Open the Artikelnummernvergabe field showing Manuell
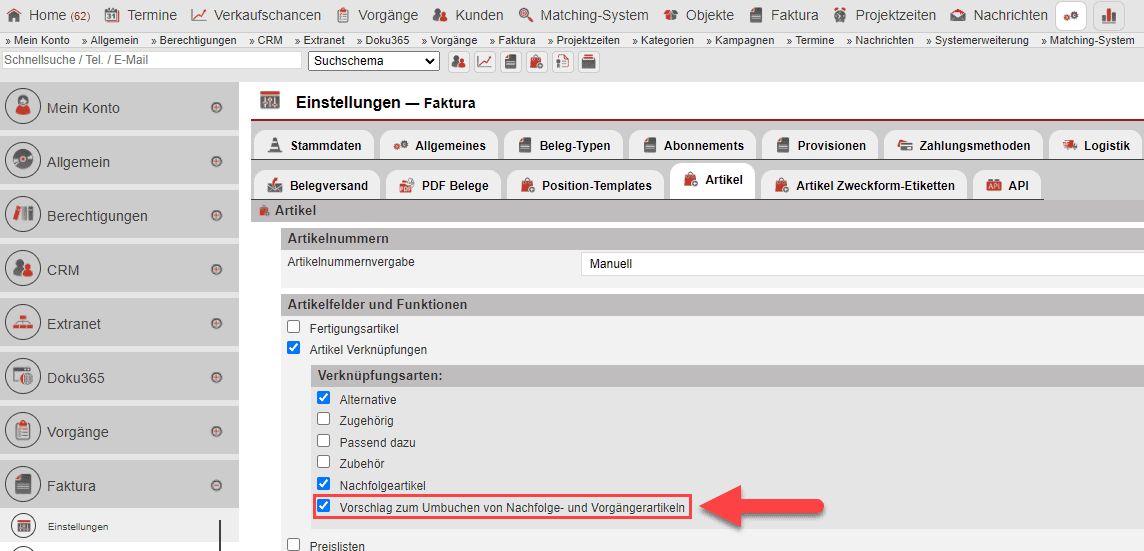The height and width of the screenshot is (551, 1144). pyautogui.click(x=860, y=264)
